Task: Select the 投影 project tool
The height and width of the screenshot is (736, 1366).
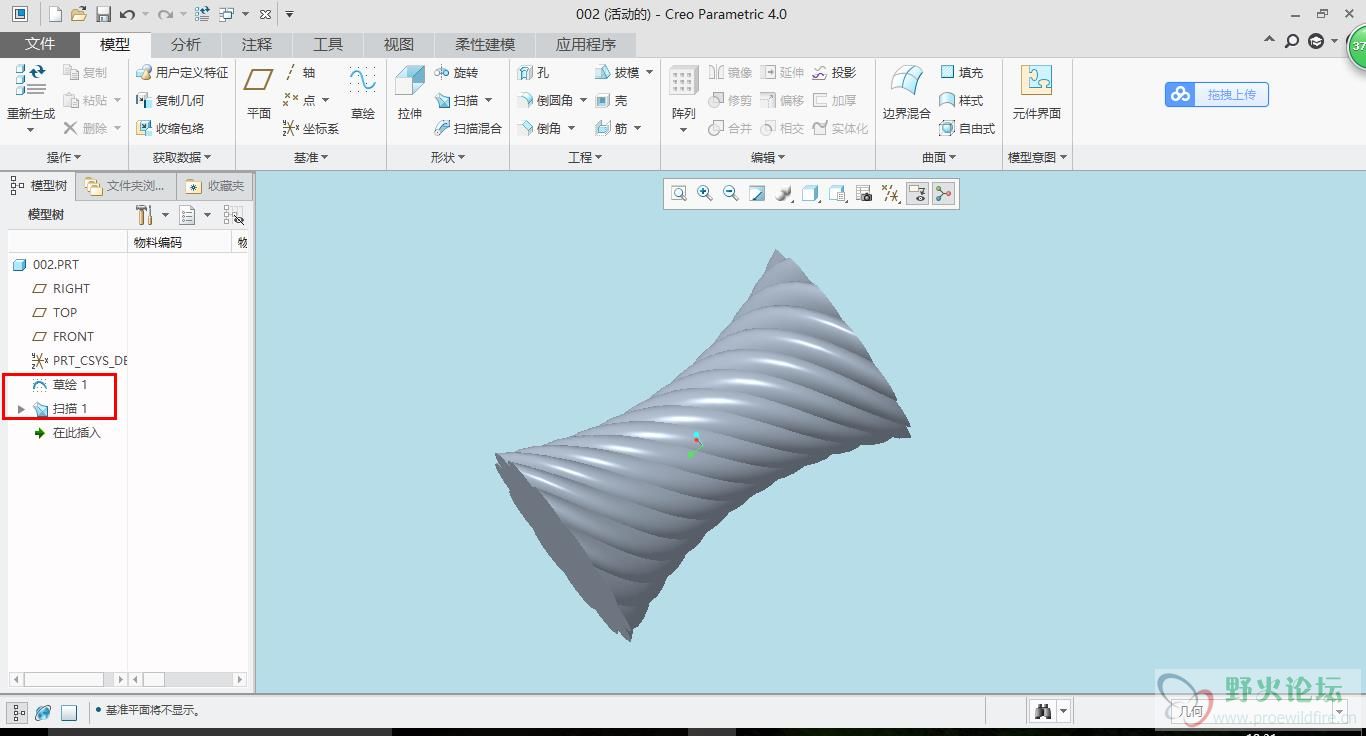Action: (x=834, y=72)
